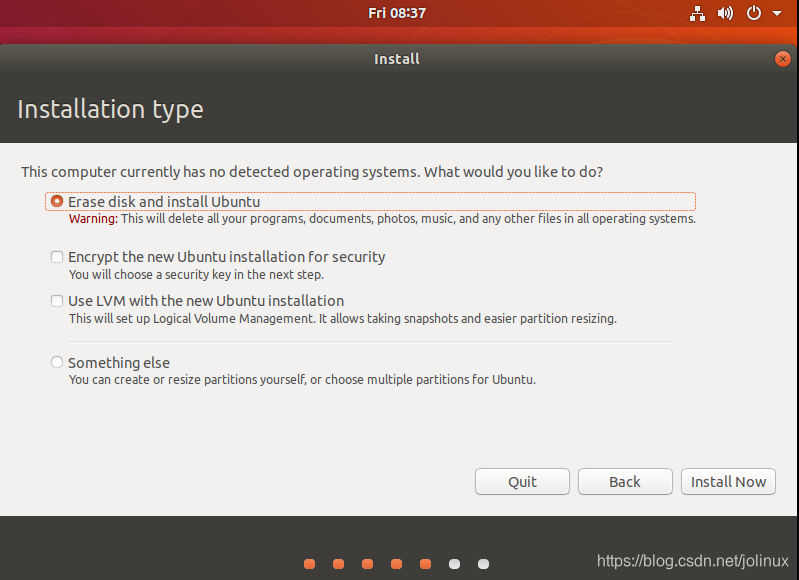Viewport: 799px width, 580px height.
Task: Click the 'Installation type' heading
Action: pos(111,110)
